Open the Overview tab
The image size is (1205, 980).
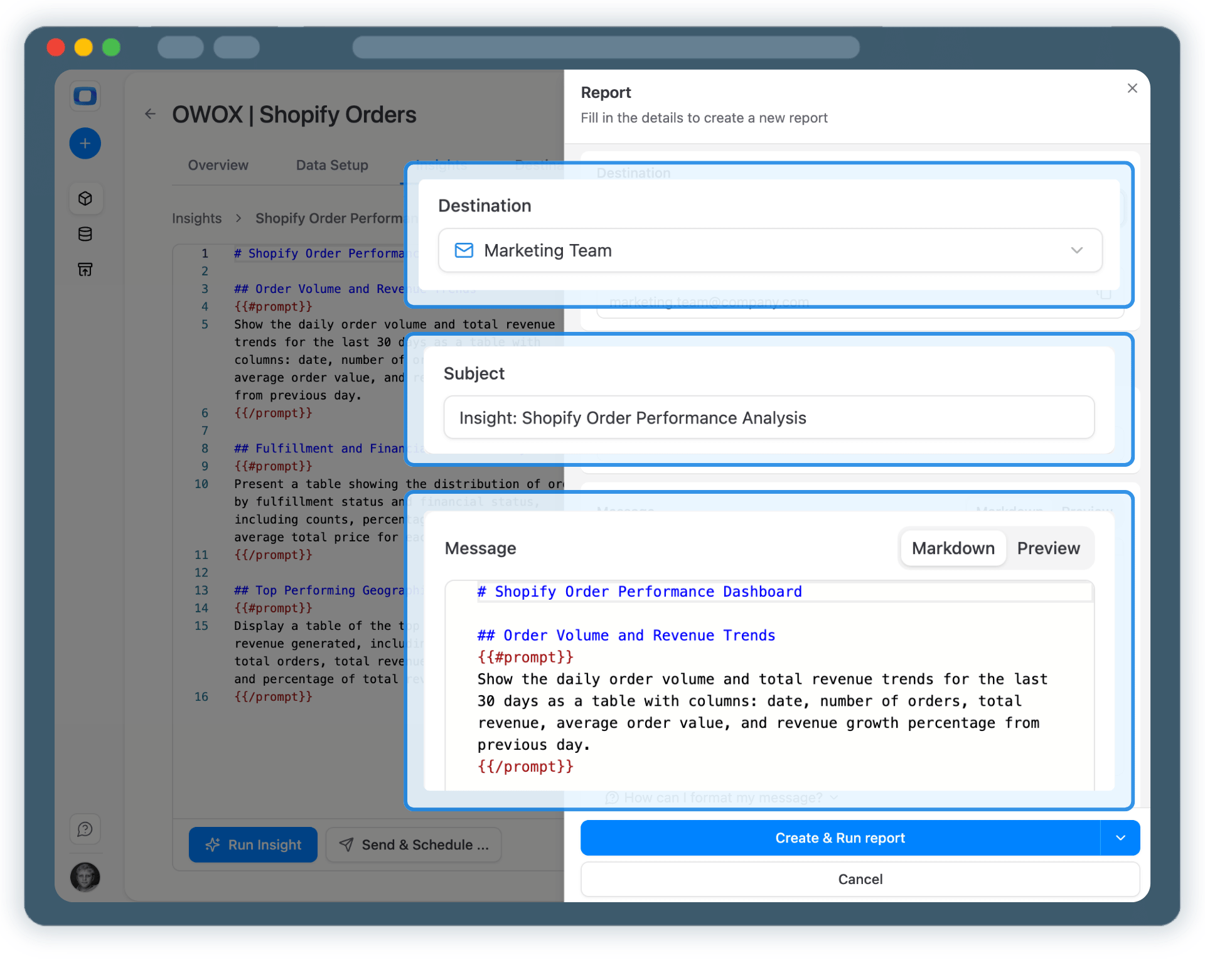(217, 165)
